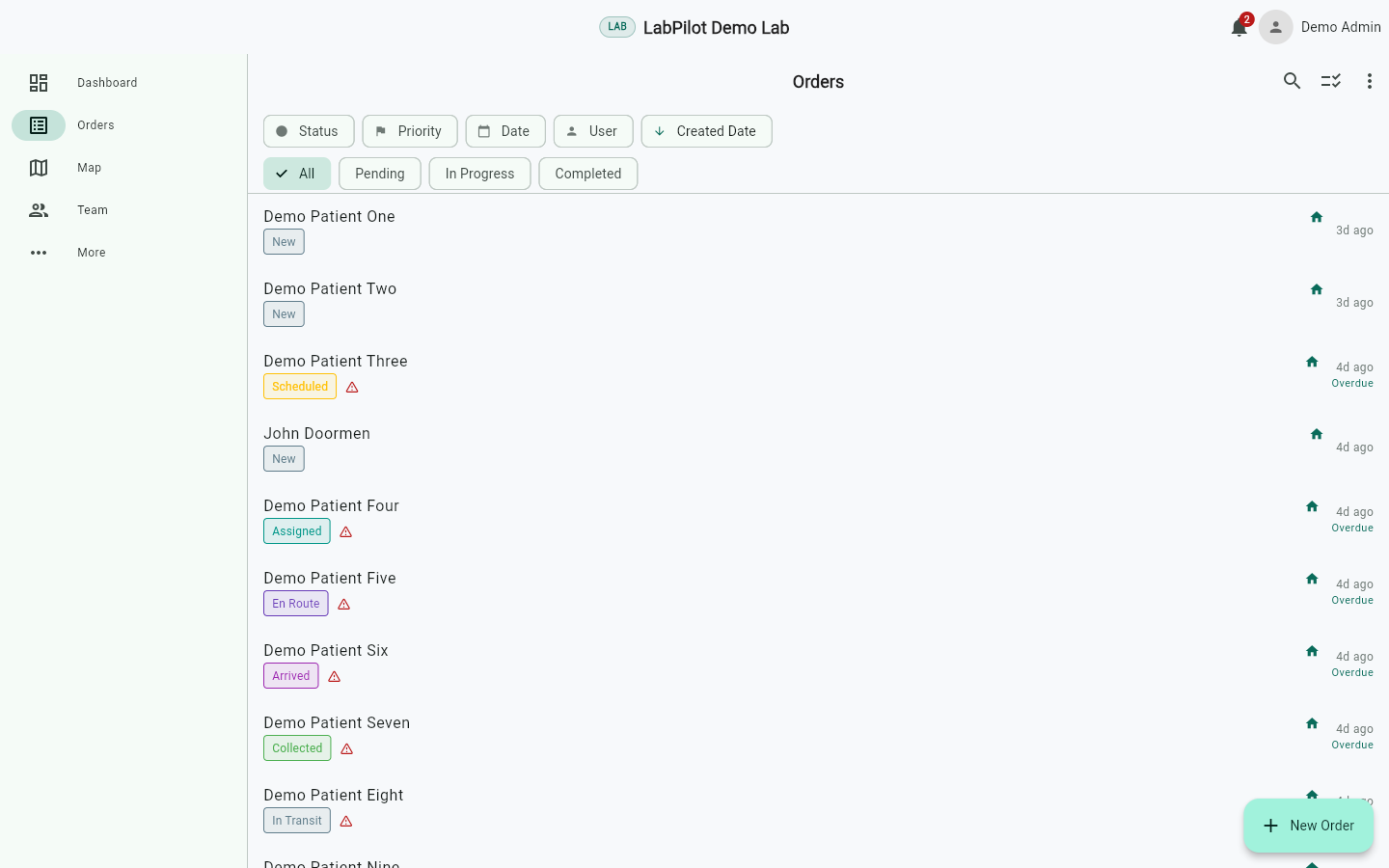Image resolution: width=1389 pixels, height=868 pixels.
Task: Click the LabPilot Demo Lab title
Action: tap(717, 27)
